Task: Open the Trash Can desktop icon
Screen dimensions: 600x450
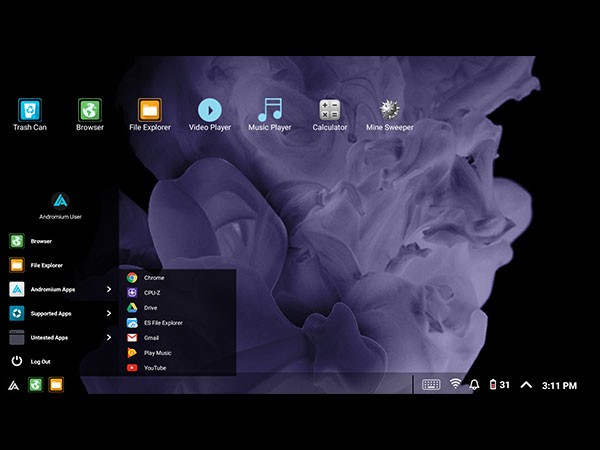Action: (30, 110)
